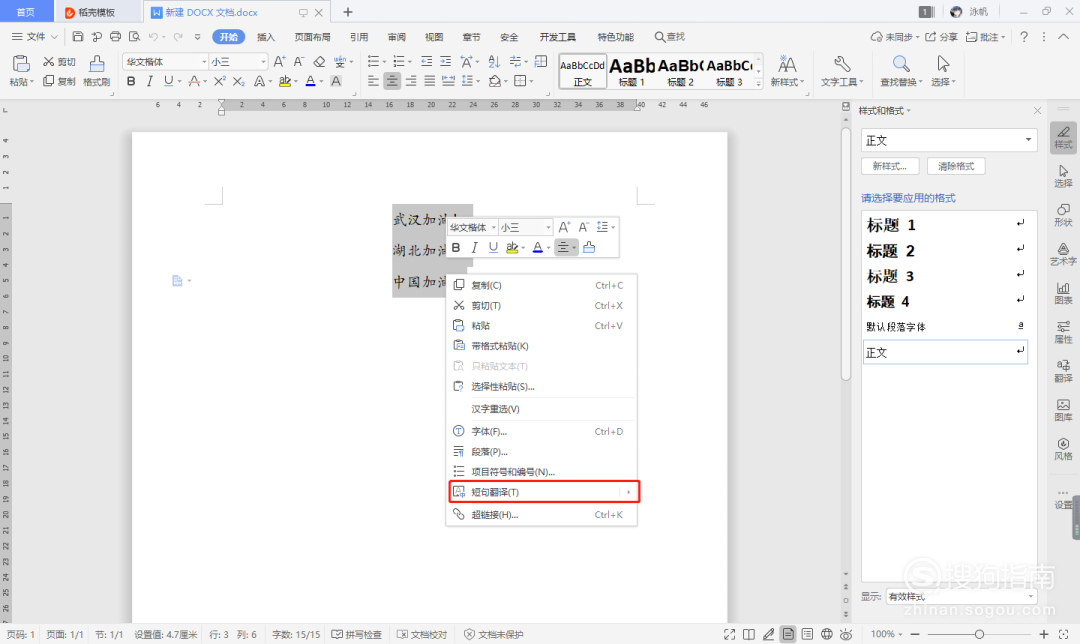This screenshot has width=1080, height=644.
Task: Toggle bold in the floating mini toolbar
Action: (x=456, y=247)
